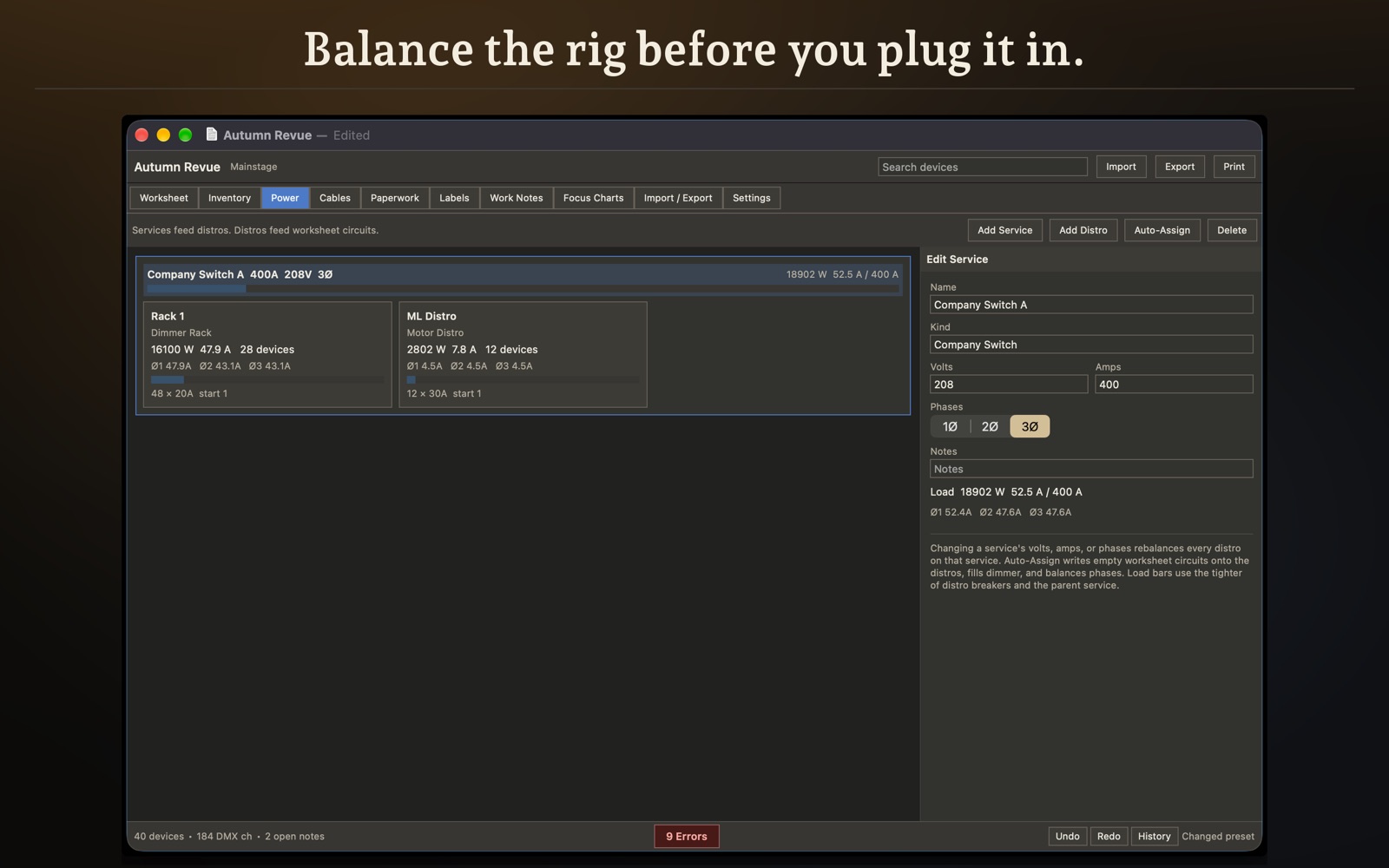Select the ML Distro card

(523, 354)
